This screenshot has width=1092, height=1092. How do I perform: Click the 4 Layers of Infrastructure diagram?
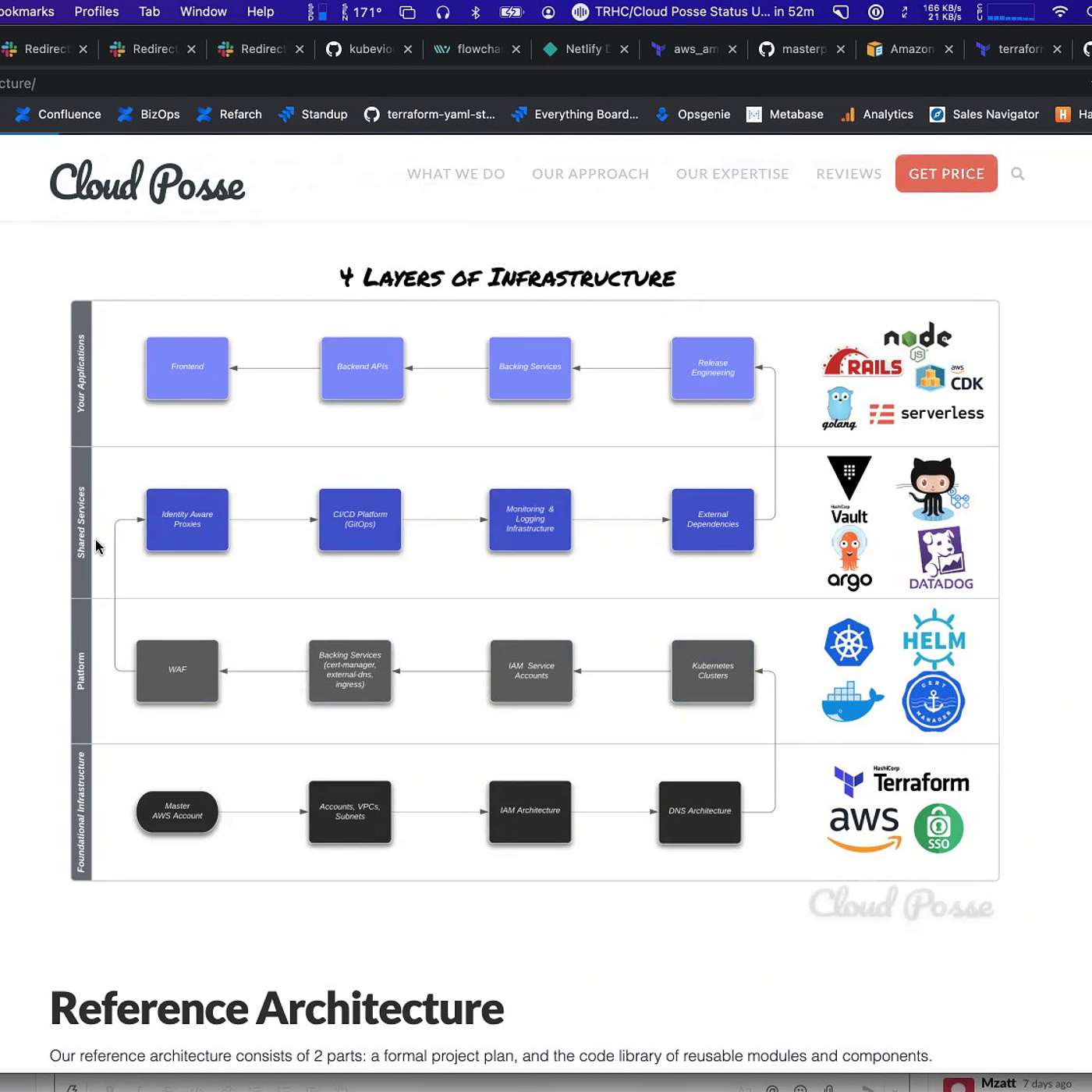[534, 590]
